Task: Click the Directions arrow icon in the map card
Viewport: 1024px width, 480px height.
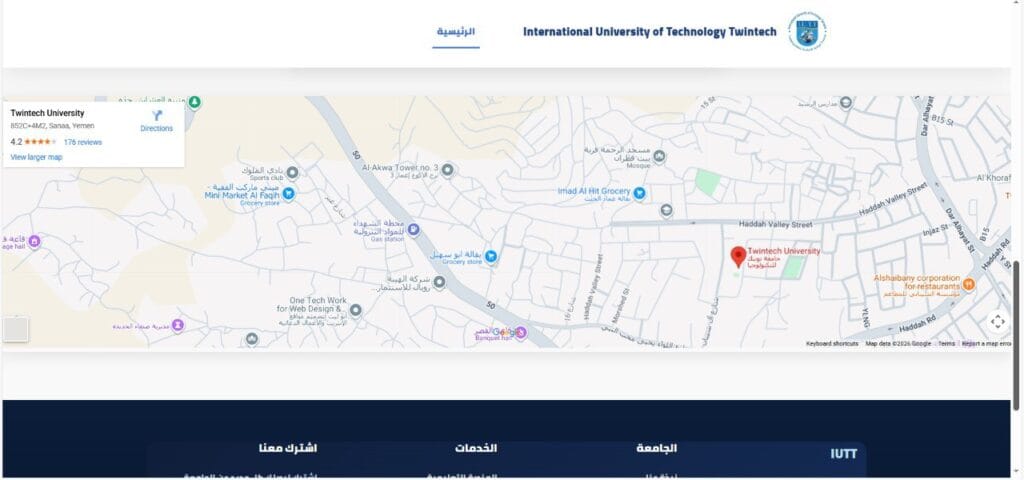Action: point(157,116)
